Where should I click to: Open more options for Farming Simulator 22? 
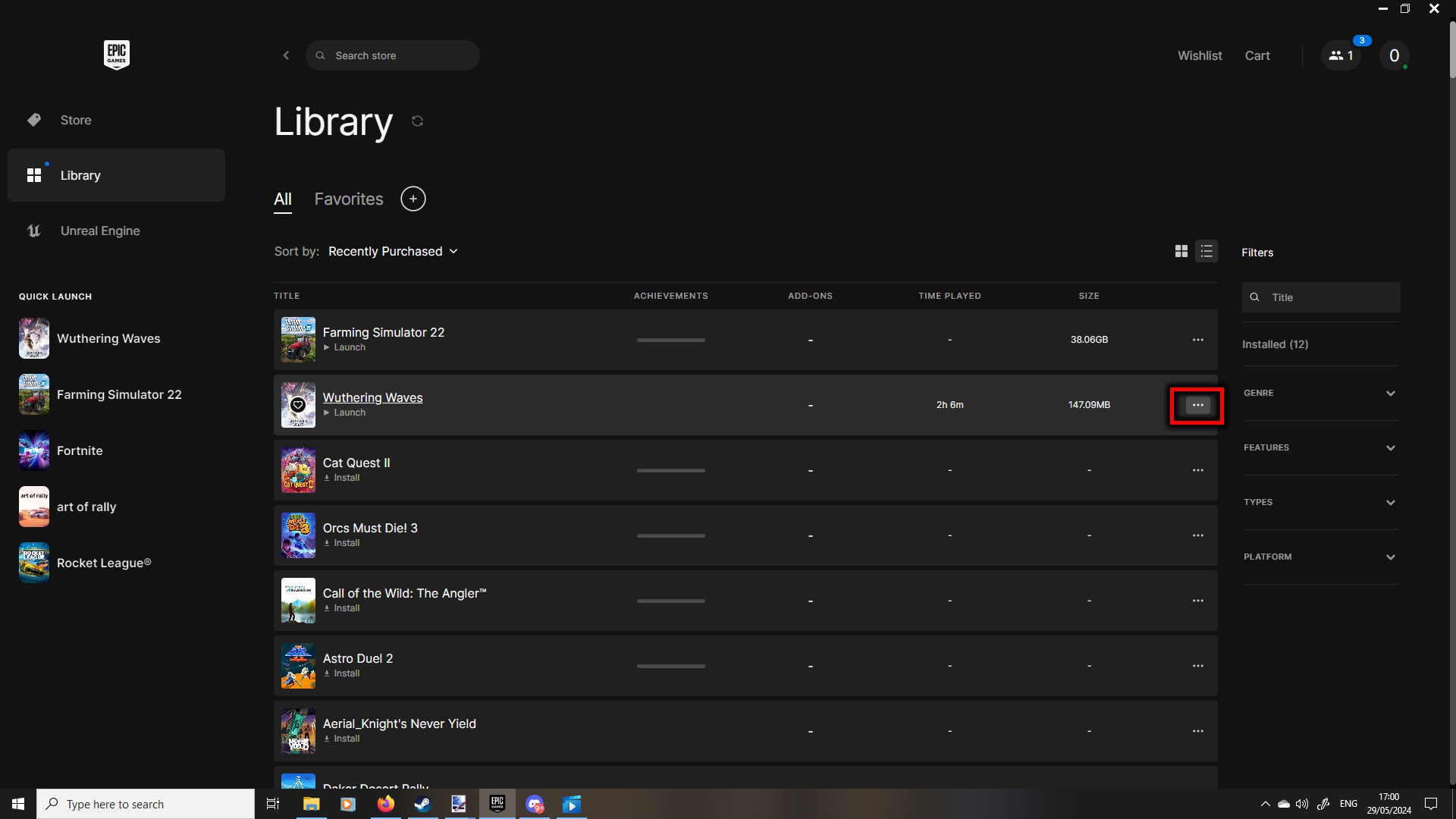point(1197,340)
